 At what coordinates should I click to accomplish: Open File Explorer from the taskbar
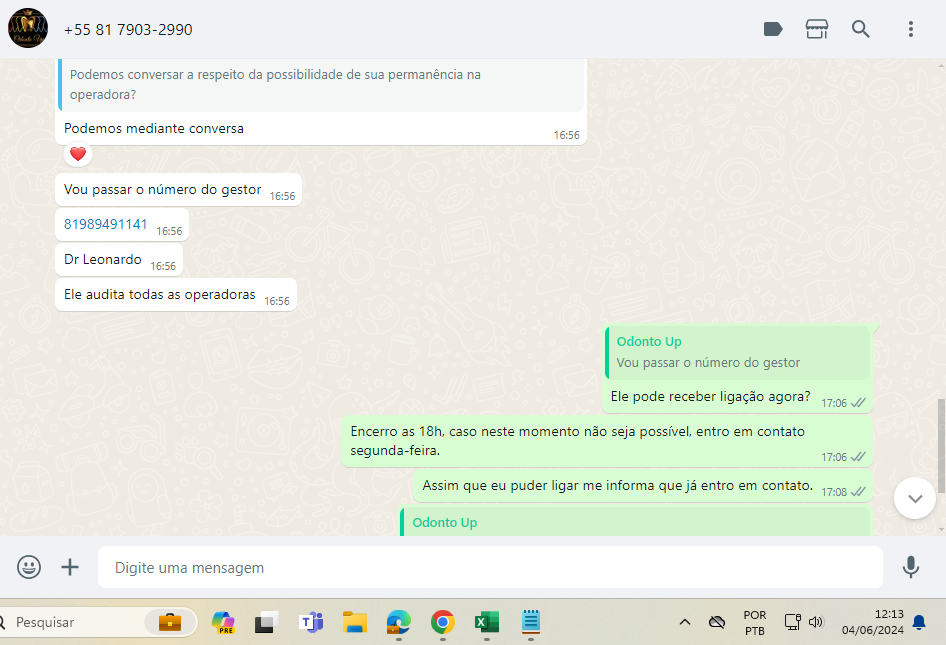click(x=355, y=622)
